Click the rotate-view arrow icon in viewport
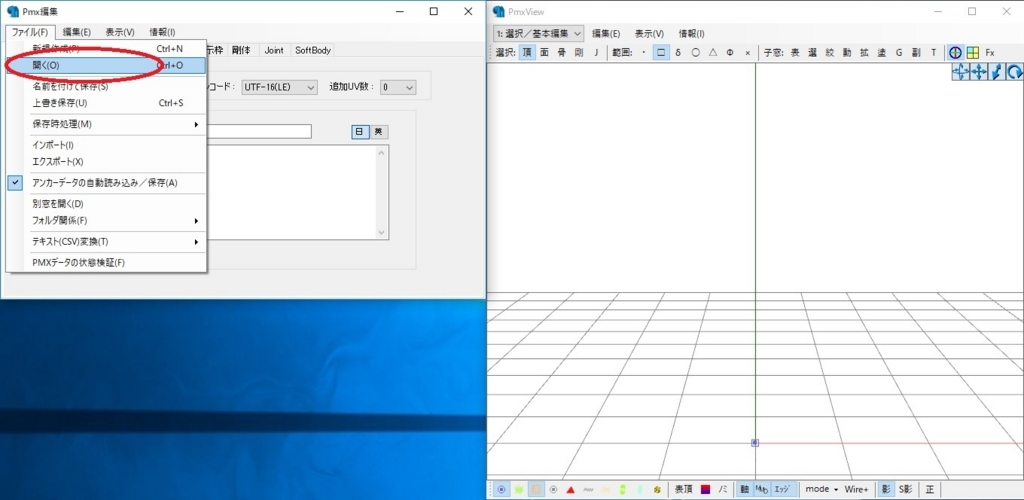This screenshot has height=500, width=1024. coord(1014,72)
